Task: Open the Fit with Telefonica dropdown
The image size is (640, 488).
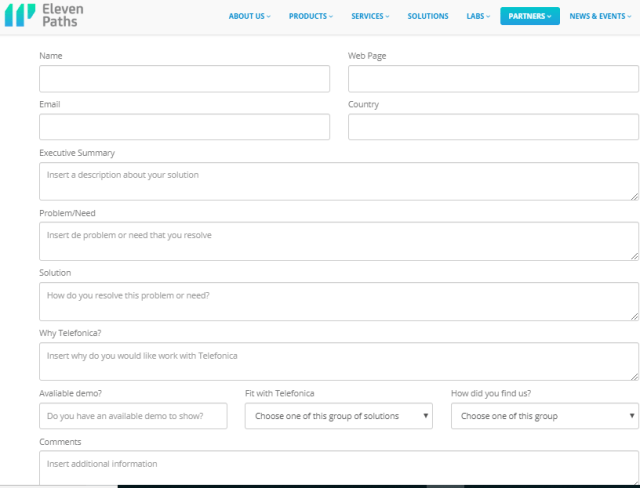Action: point(338,416)
